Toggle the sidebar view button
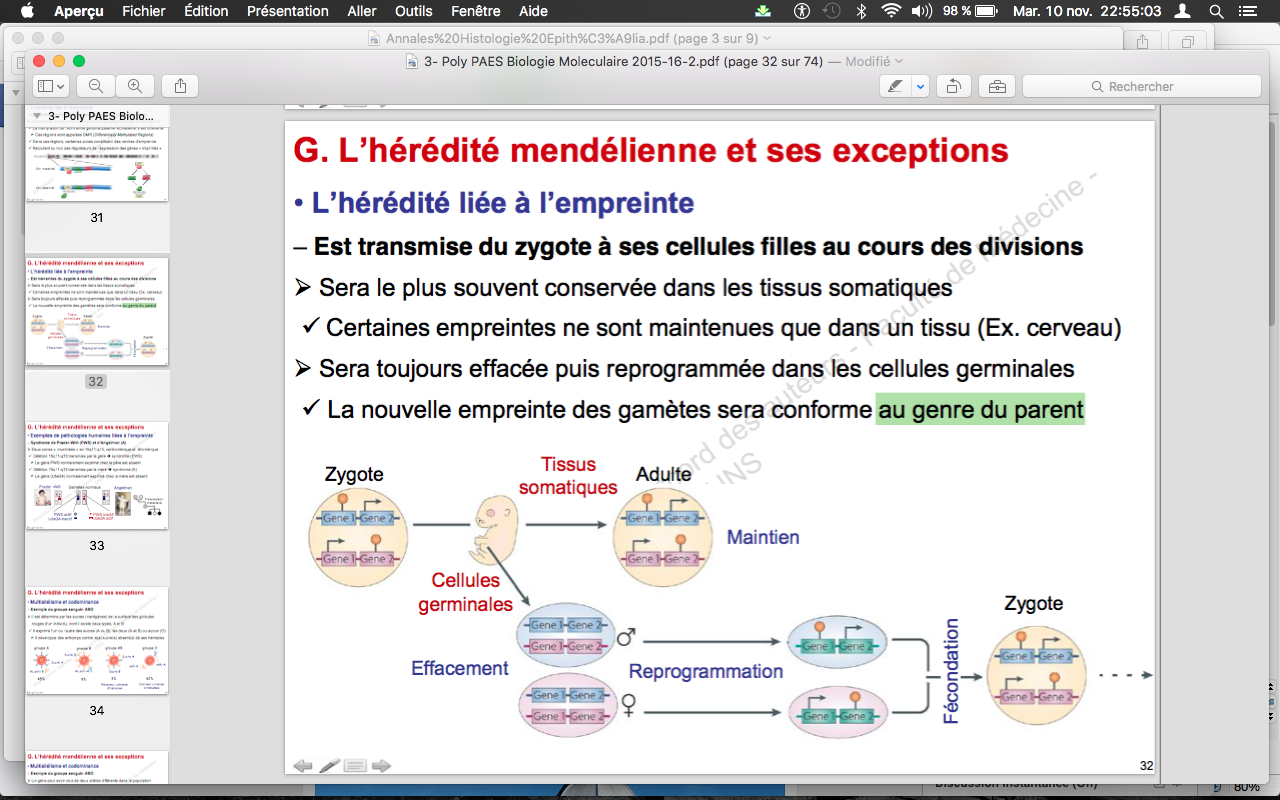The height and width of the screenshot is (800, 1280). click(50, 86)
